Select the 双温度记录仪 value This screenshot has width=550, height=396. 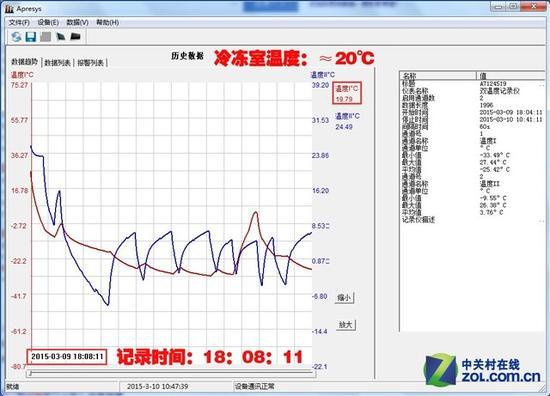(x=499, y=91)
